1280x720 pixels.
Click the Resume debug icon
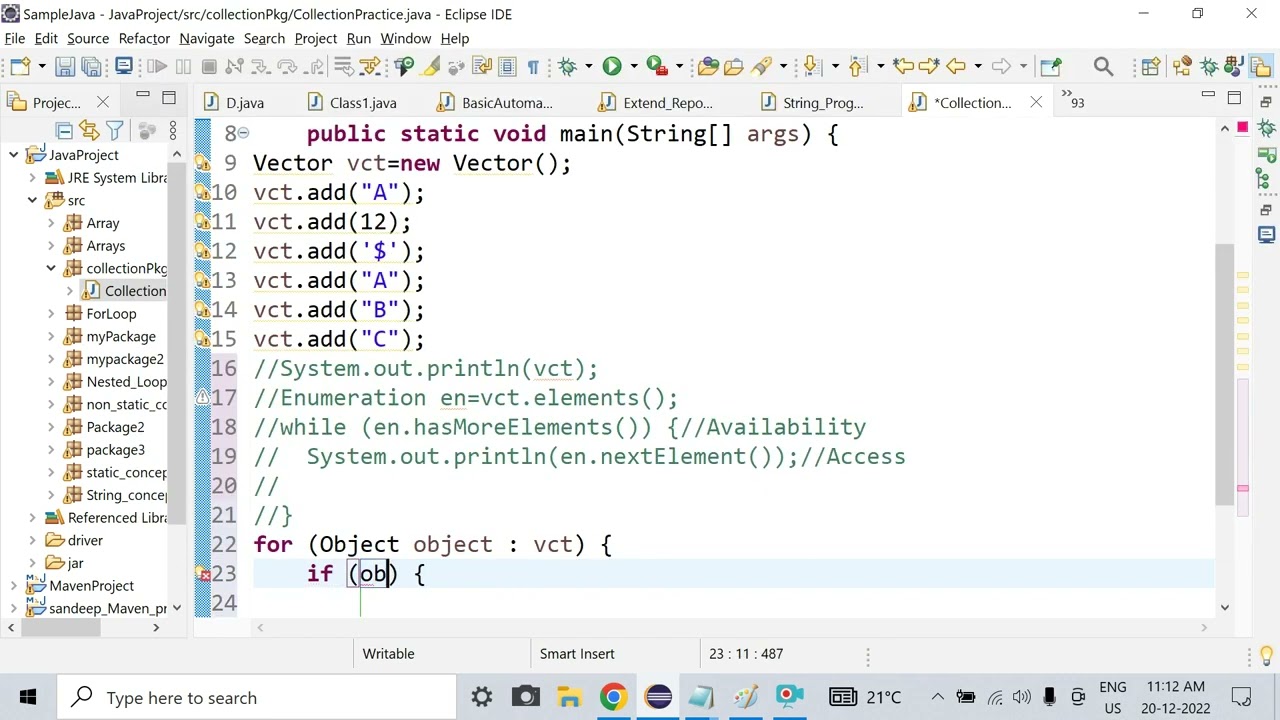[x=157, y=67]
